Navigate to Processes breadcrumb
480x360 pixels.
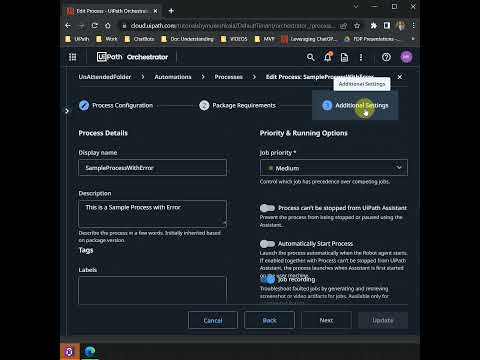(229, 77)
